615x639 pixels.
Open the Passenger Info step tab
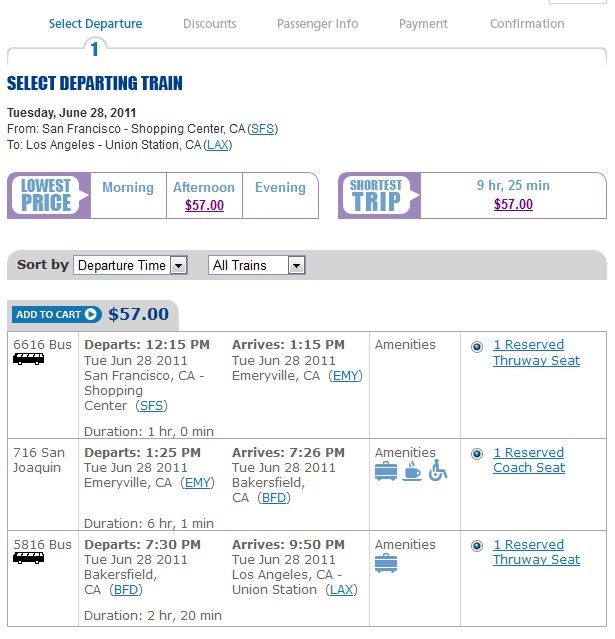pyautogui.click(x=317, y=24)
